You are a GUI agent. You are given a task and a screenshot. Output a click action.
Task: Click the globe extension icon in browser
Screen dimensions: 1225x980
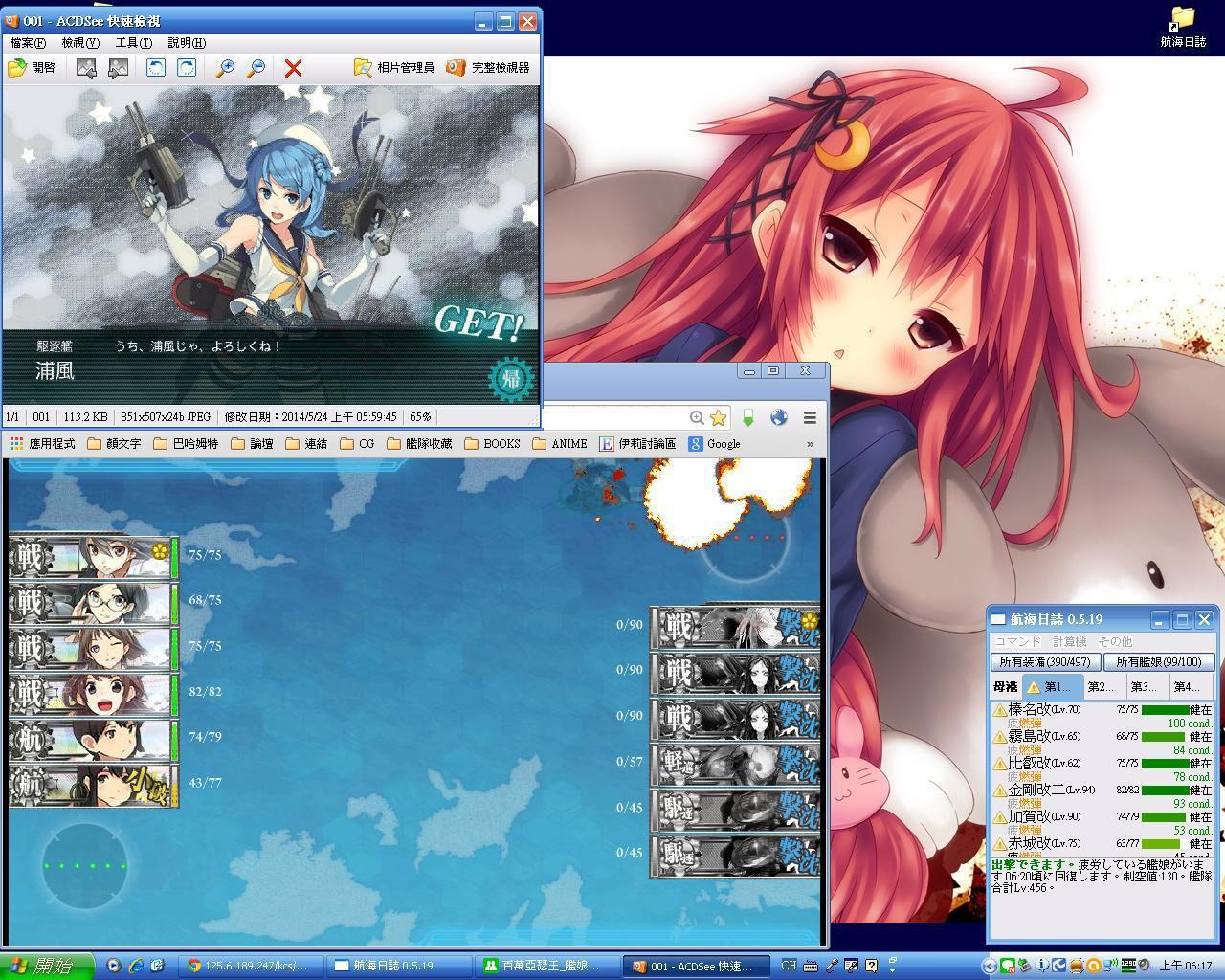tap(779, 417)
